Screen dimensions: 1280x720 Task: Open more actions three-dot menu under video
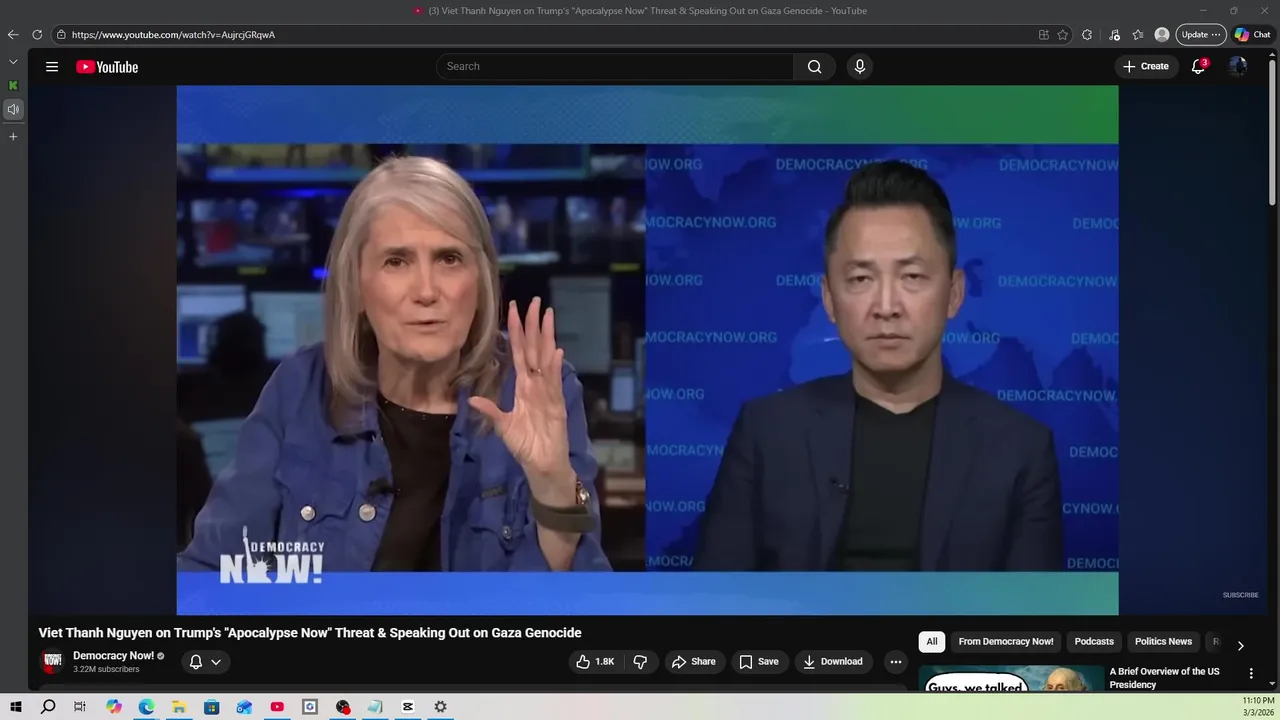tap(896, 661)
